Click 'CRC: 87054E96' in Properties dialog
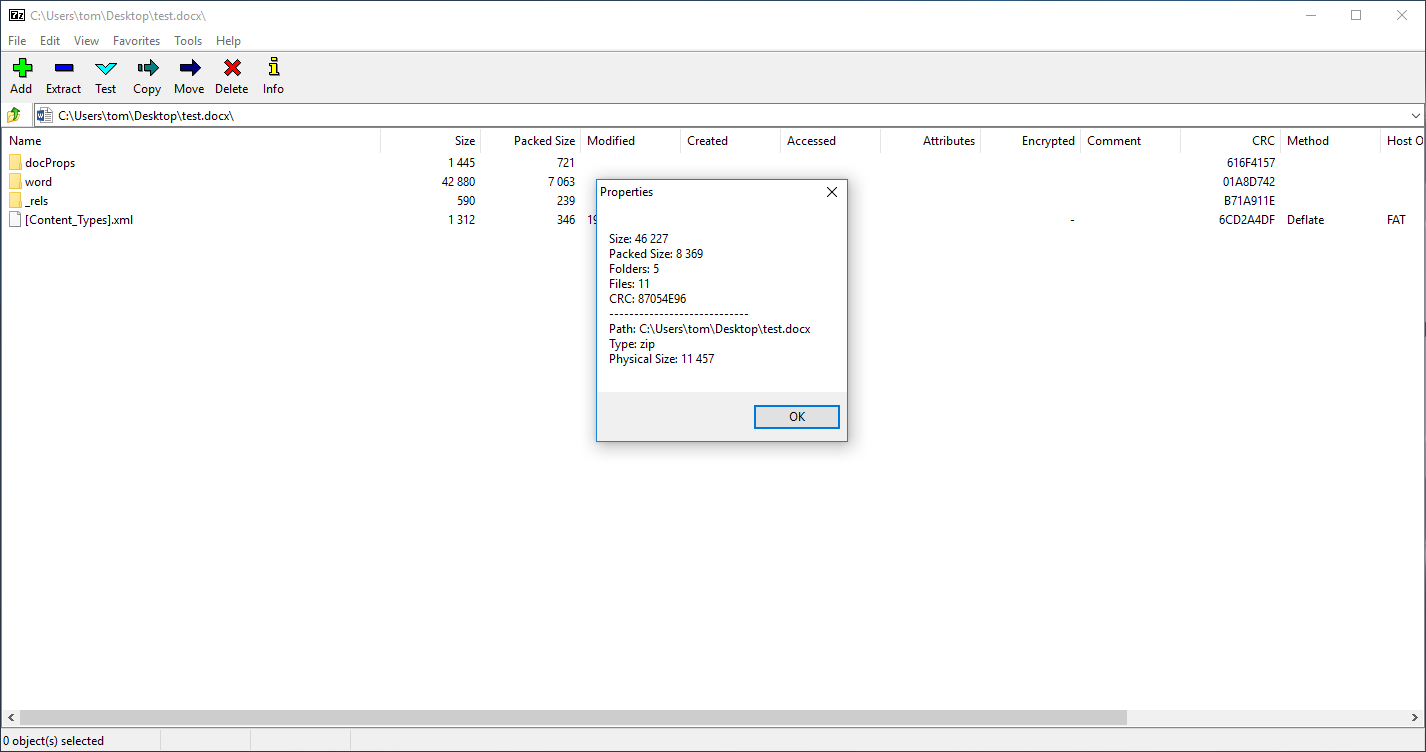The height and width of the screenshot is (752, 1426). point(648,298)
